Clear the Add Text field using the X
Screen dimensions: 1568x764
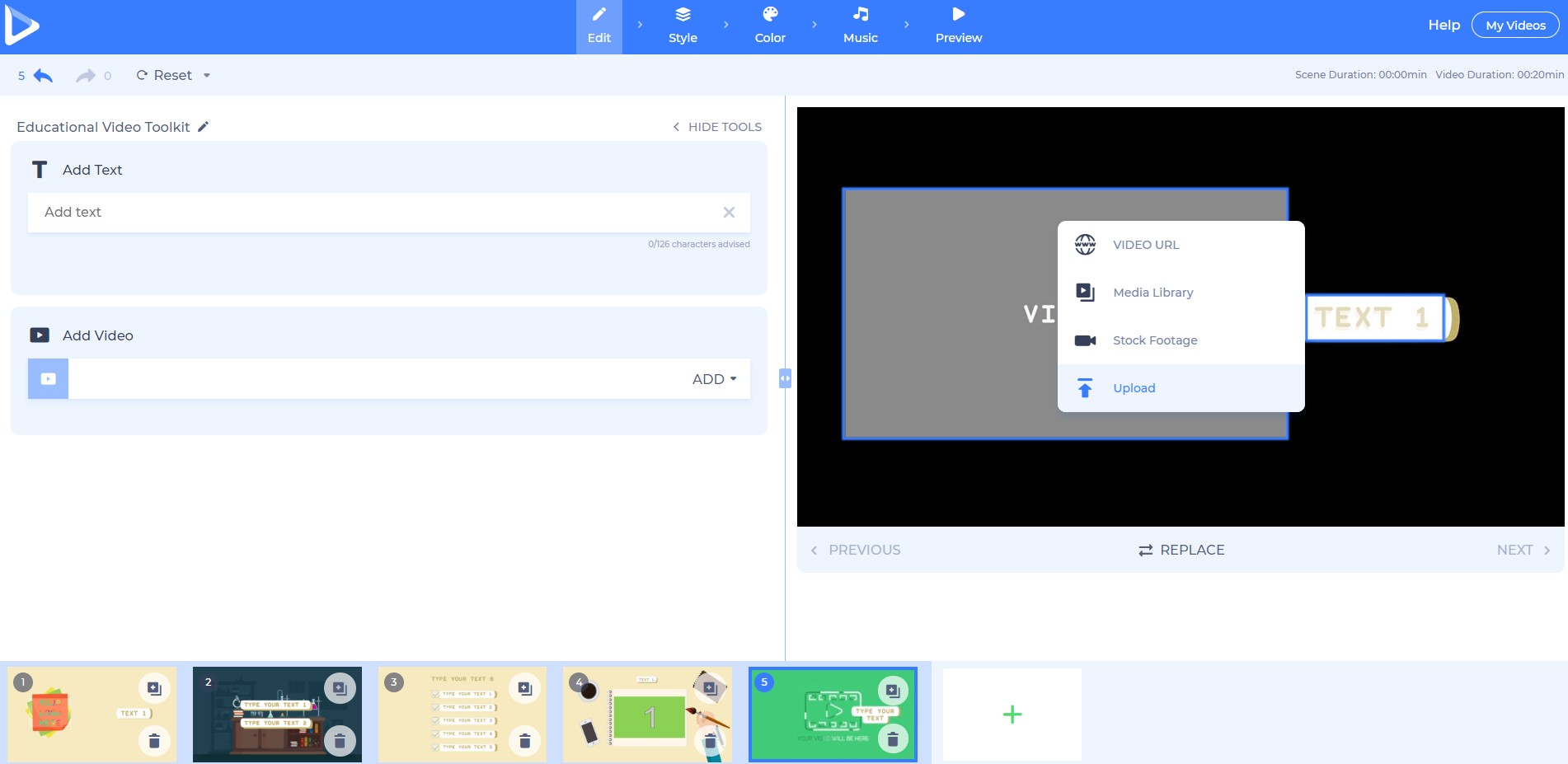[729, 212]
